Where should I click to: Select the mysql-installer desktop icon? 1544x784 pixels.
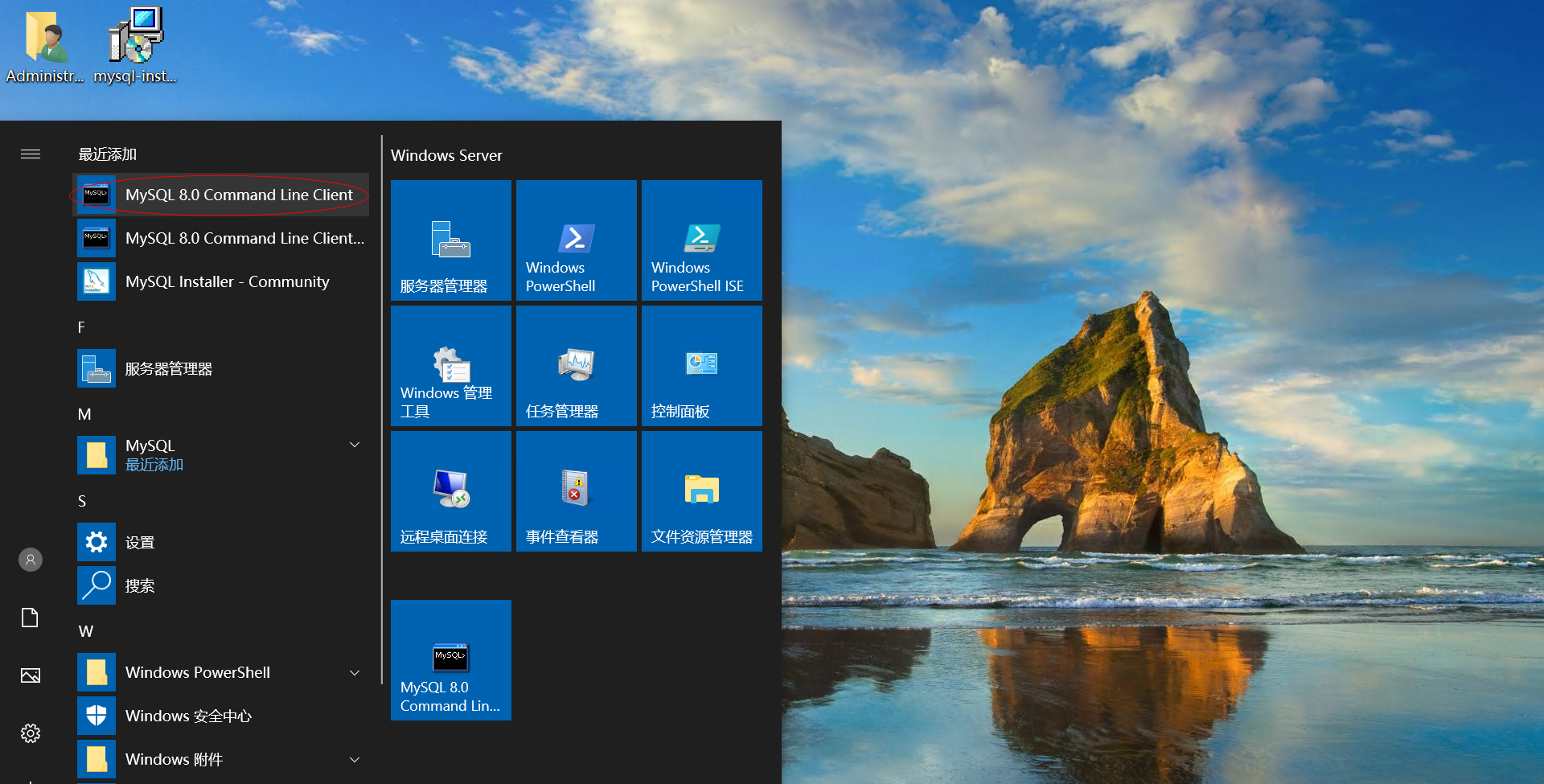click(x=135, y=46)
